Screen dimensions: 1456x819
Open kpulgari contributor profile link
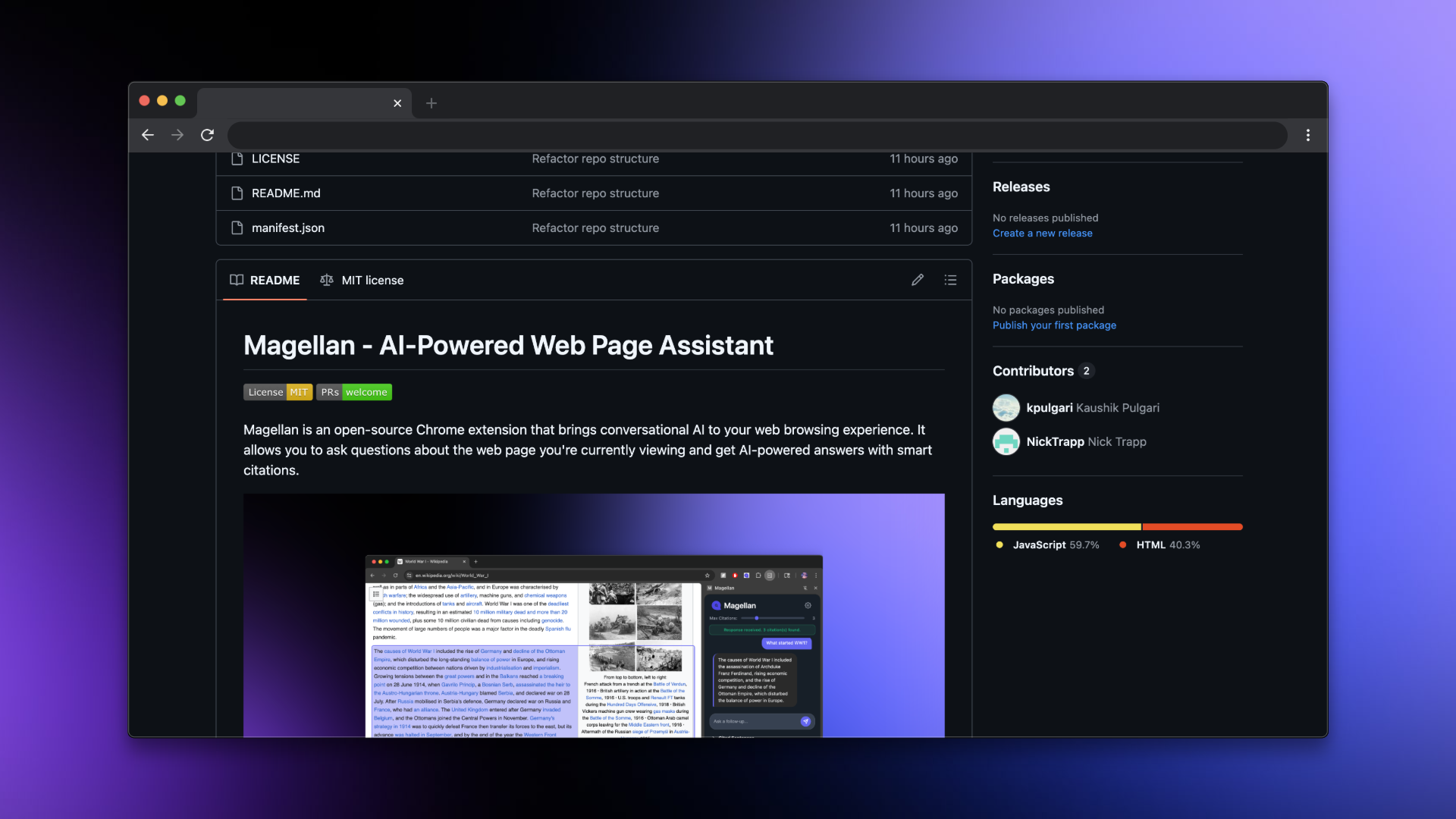(x=1093, y=408)
